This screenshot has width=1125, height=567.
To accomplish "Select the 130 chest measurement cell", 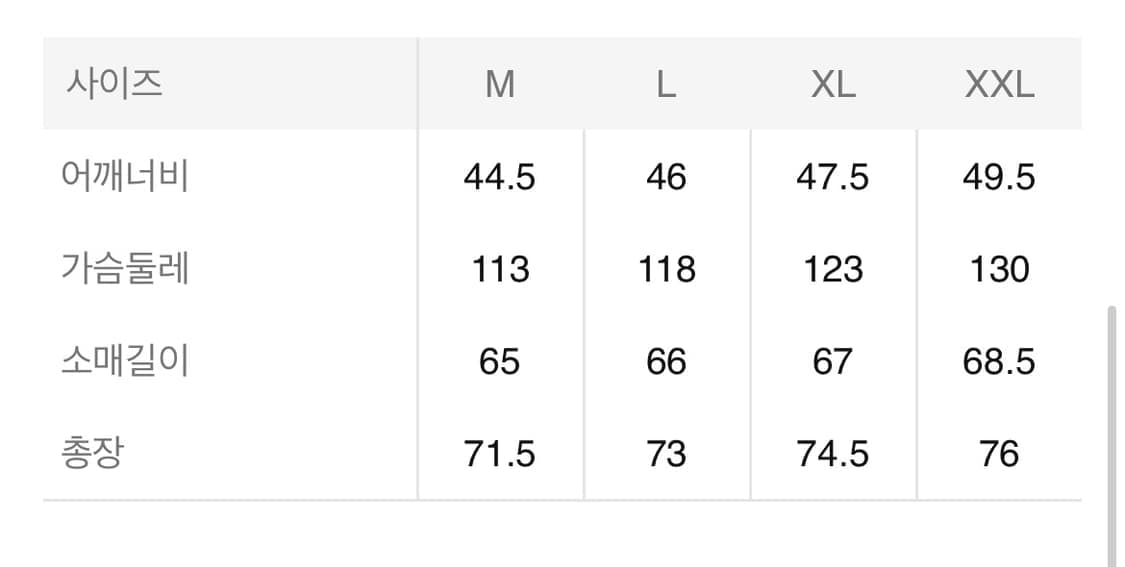I will coord(999,270).
